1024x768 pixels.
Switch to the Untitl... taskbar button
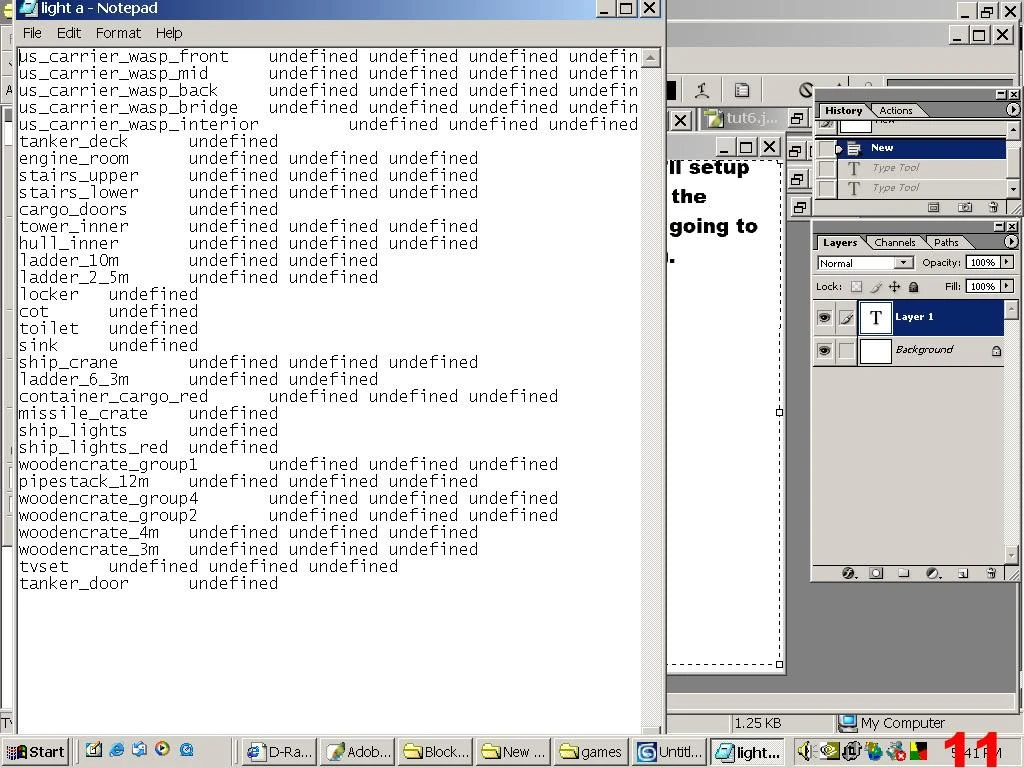tap(670, 752)
